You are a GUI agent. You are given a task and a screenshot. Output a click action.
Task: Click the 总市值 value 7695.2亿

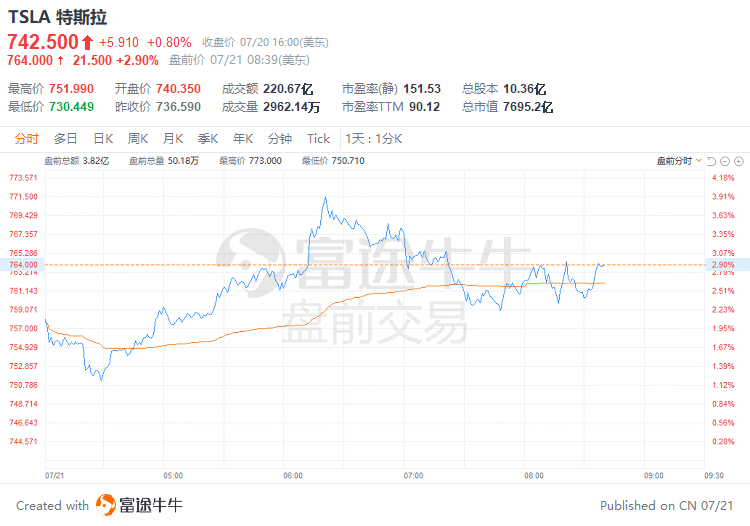tap(528, 107)
